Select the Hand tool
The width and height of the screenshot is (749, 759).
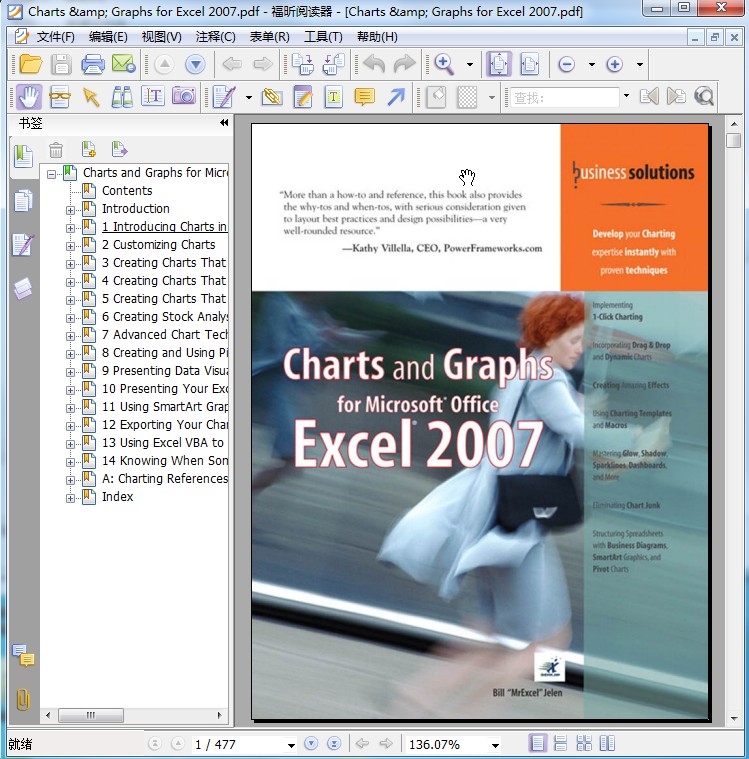pyautogui.click(x=28, y=97)
